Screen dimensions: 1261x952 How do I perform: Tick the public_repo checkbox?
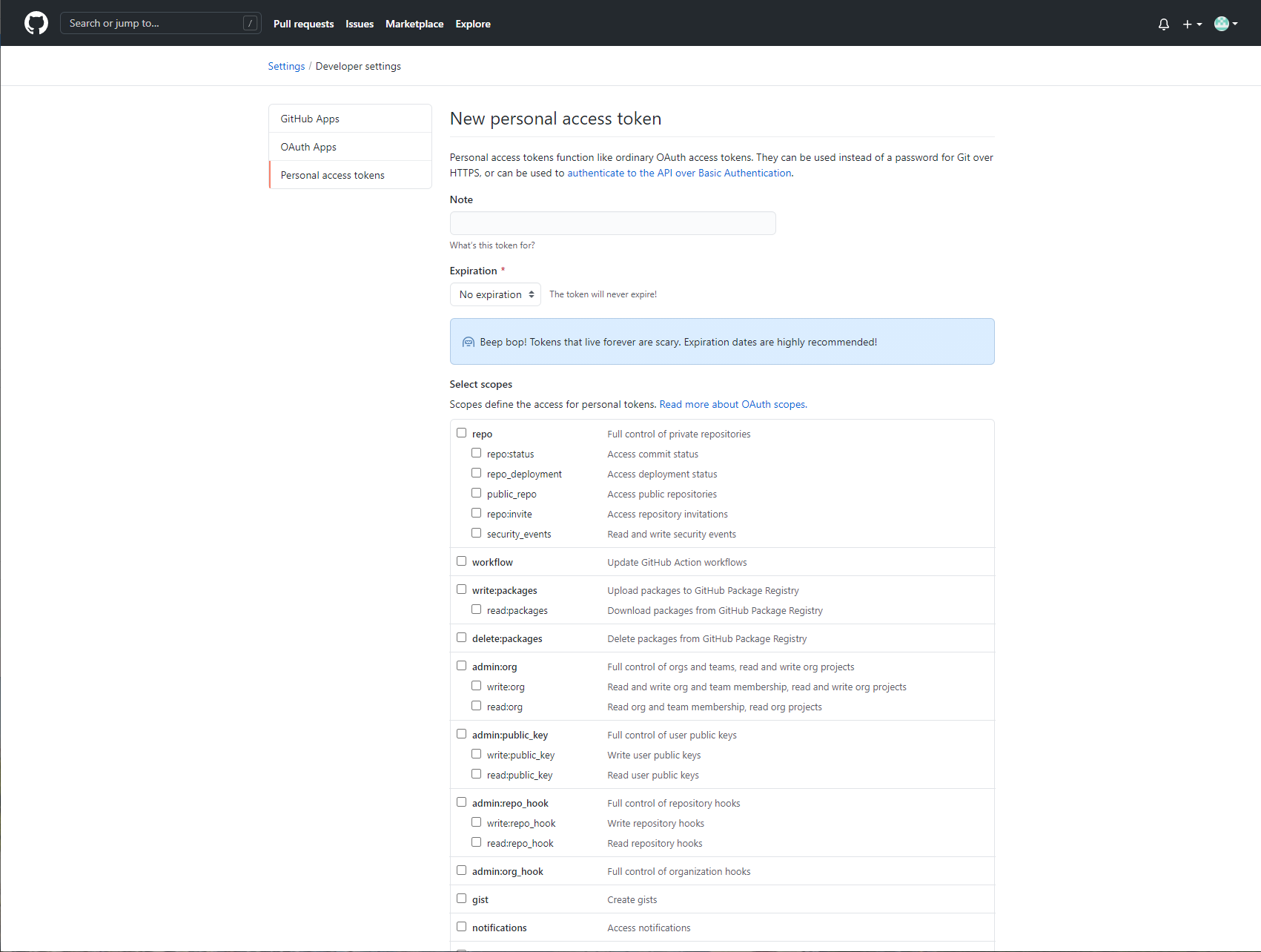[x=477, y=493]
